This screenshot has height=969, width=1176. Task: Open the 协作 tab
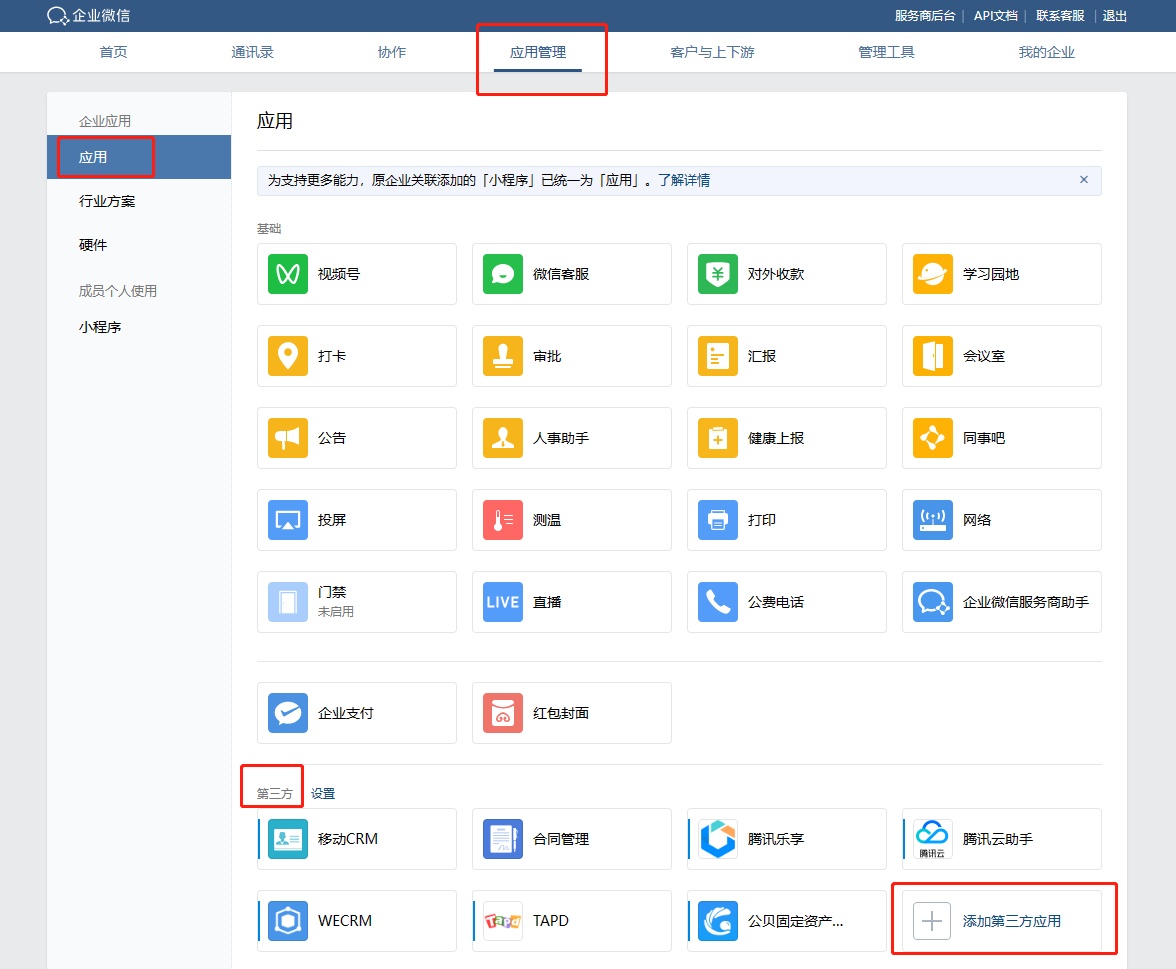coord(392,52)
